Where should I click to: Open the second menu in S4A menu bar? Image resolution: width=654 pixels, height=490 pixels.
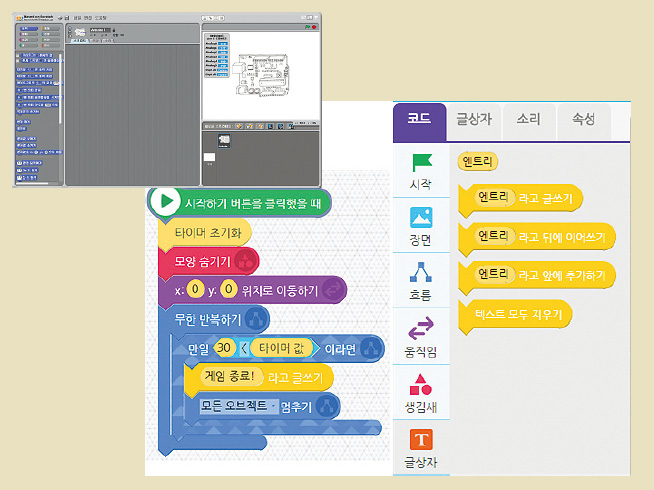coord(88,18)
